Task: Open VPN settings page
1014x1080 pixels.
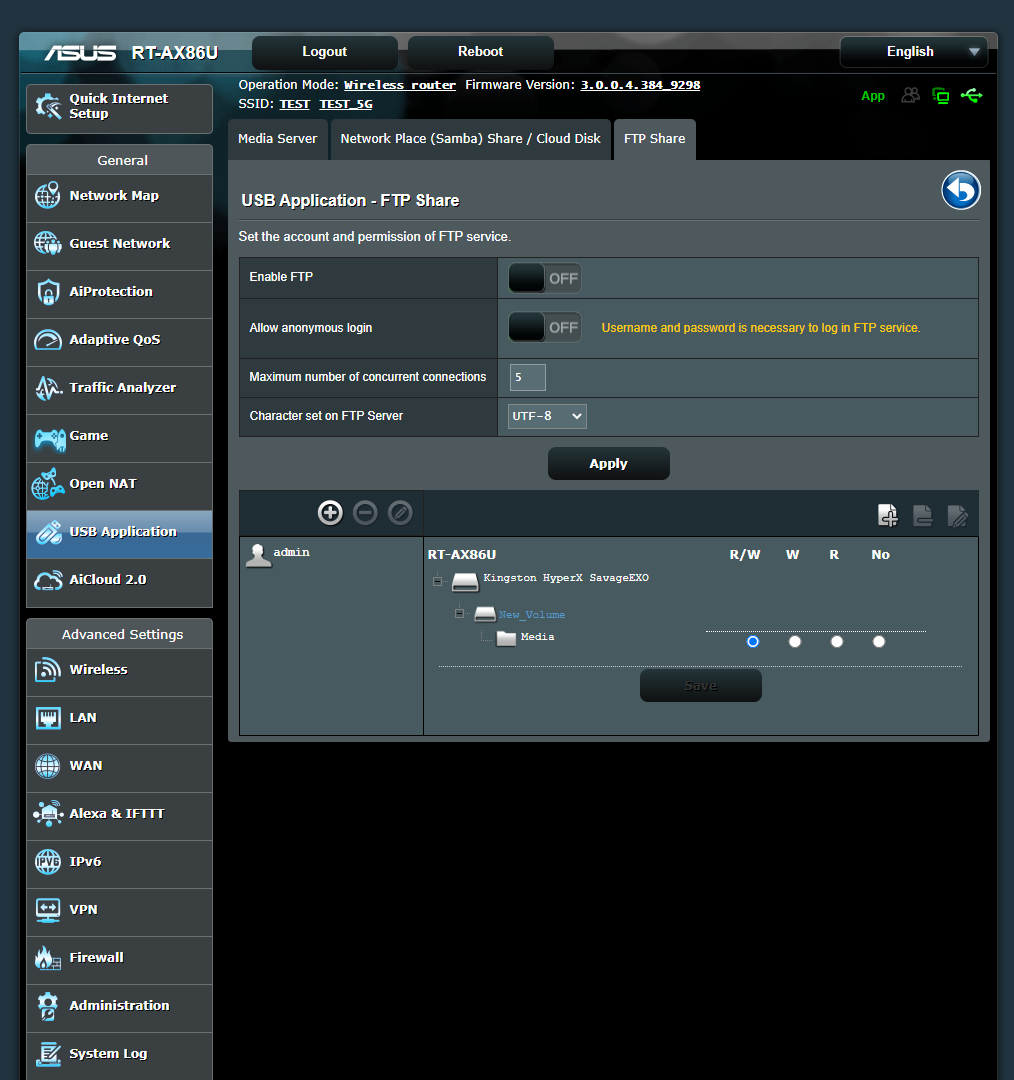Action: coord(119,912)
